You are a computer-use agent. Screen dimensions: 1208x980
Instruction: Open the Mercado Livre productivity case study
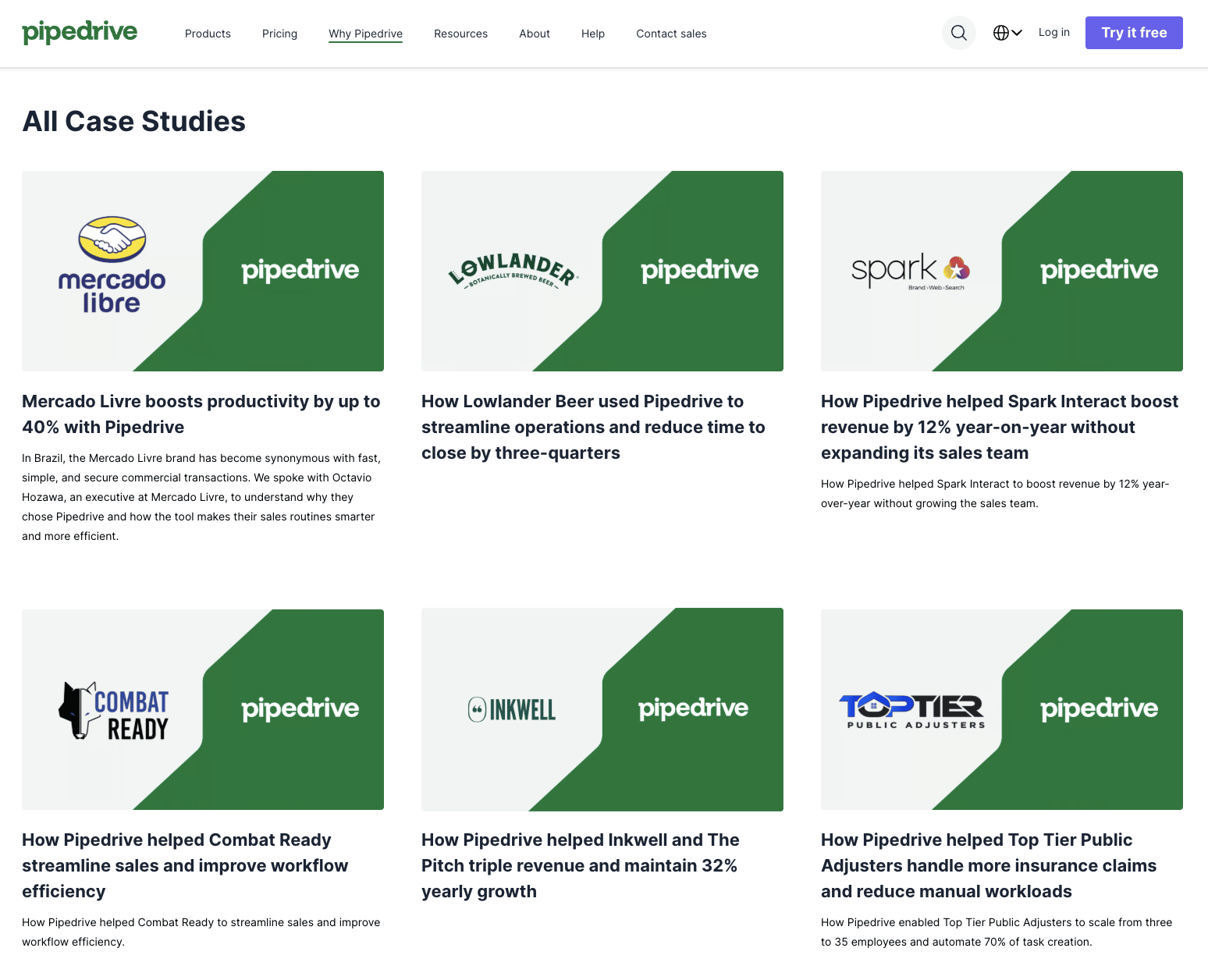pos(201,414)
